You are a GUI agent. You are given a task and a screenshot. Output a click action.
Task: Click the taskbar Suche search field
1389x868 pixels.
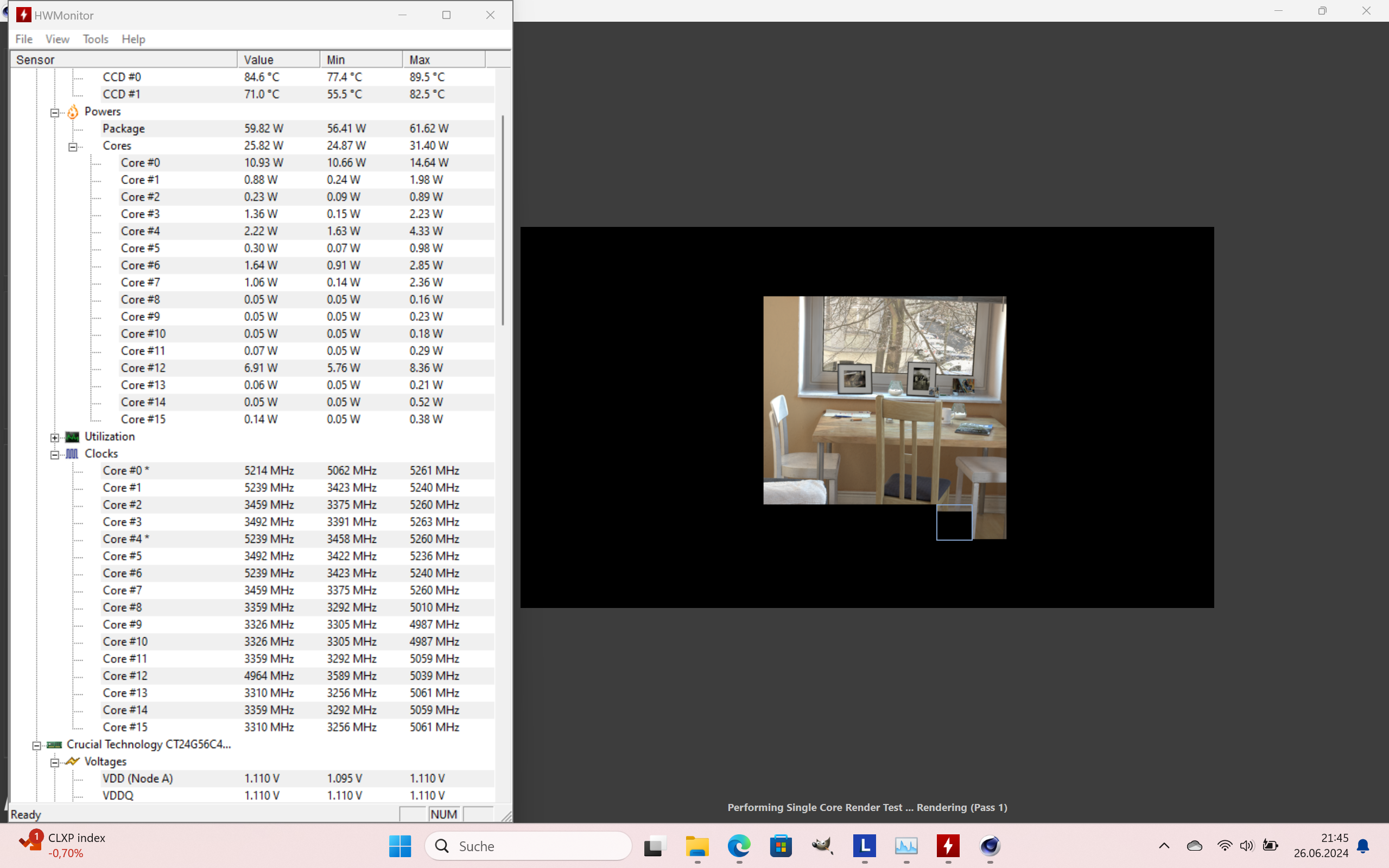point(528,846)
